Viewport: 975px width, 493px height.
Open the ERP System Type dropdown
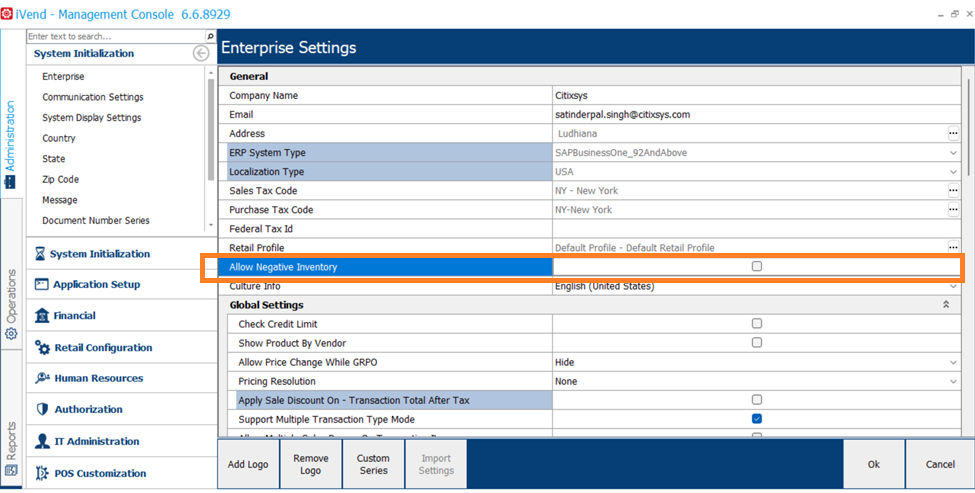[953, 153]
